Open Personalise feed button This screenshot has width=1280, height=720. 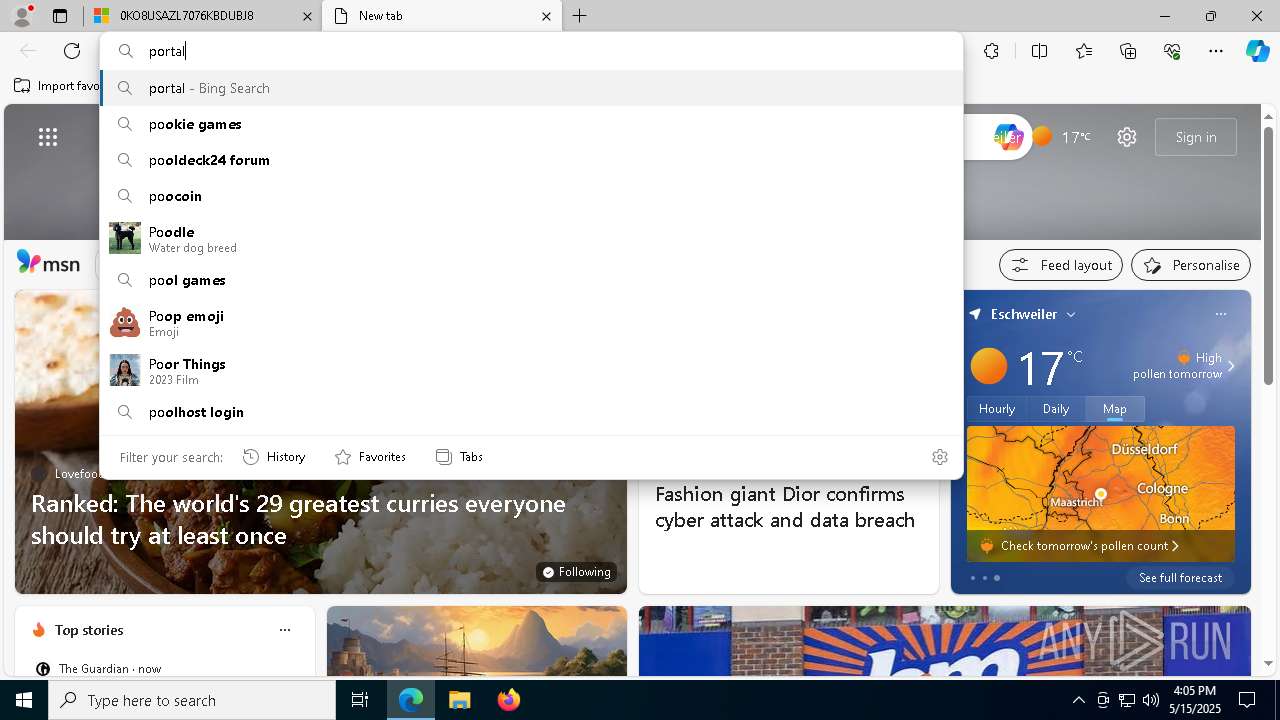click(x=1191, y=265)
